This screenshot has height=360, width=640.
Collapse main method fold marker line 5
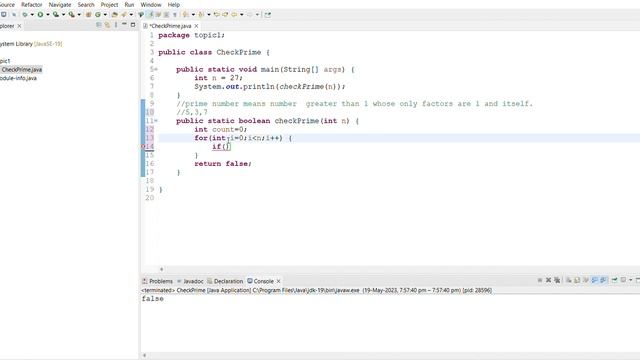click(156, 69)
